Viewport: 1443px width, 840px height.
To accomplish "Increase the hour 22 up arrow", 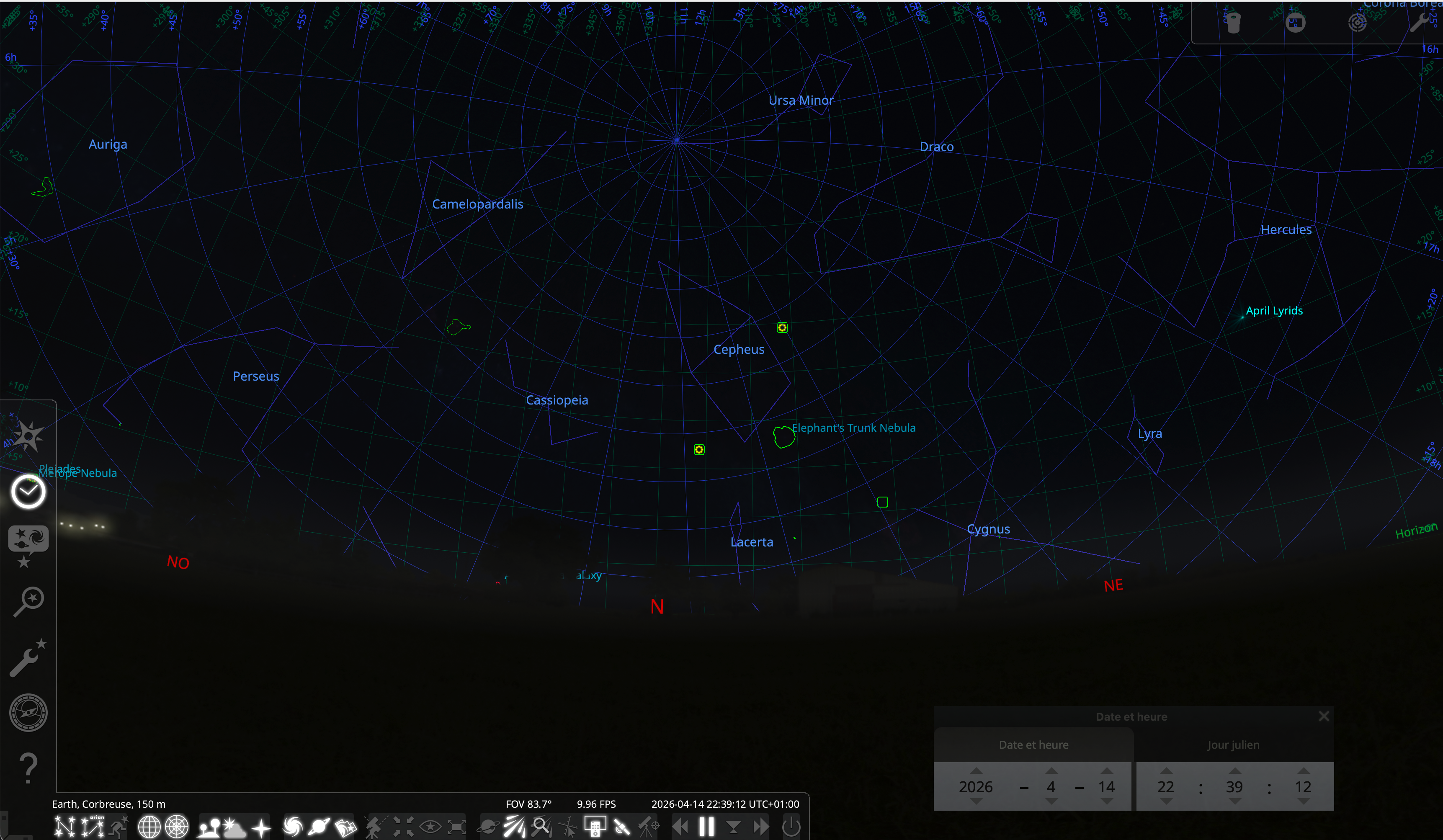I will point(1166,771).
